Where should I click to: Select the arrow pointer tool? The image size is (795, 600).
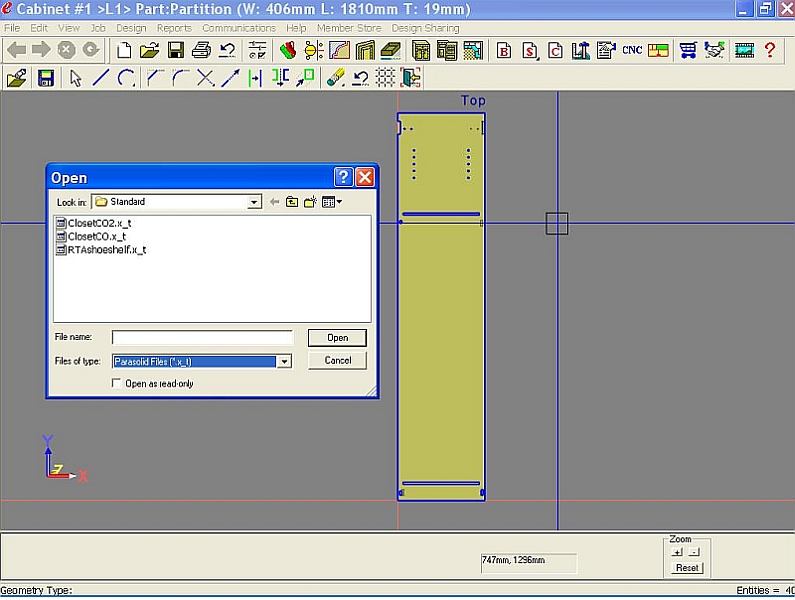pyautogui.click(x=76, y=78)
